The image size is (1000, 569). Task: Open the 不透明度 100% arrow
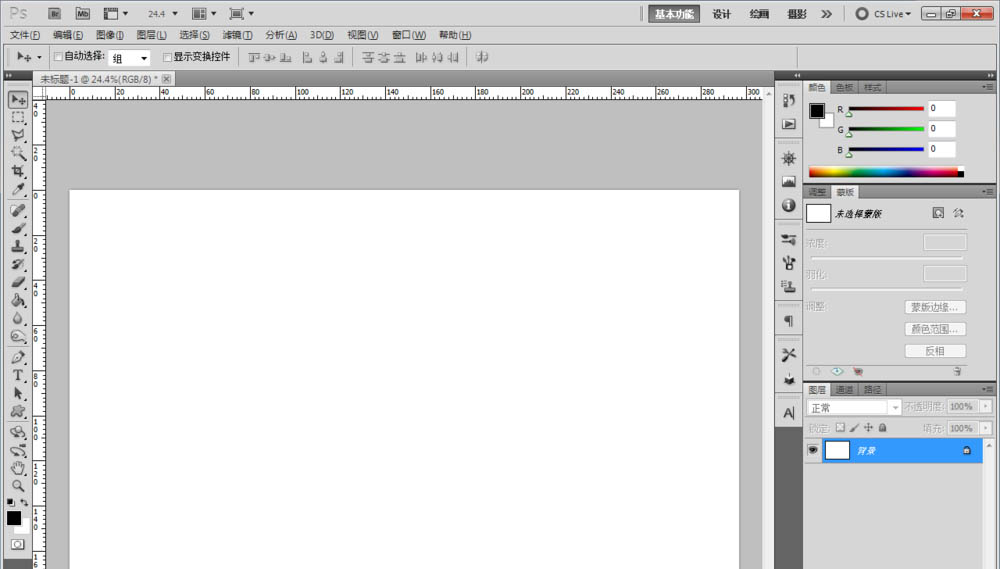986,406
